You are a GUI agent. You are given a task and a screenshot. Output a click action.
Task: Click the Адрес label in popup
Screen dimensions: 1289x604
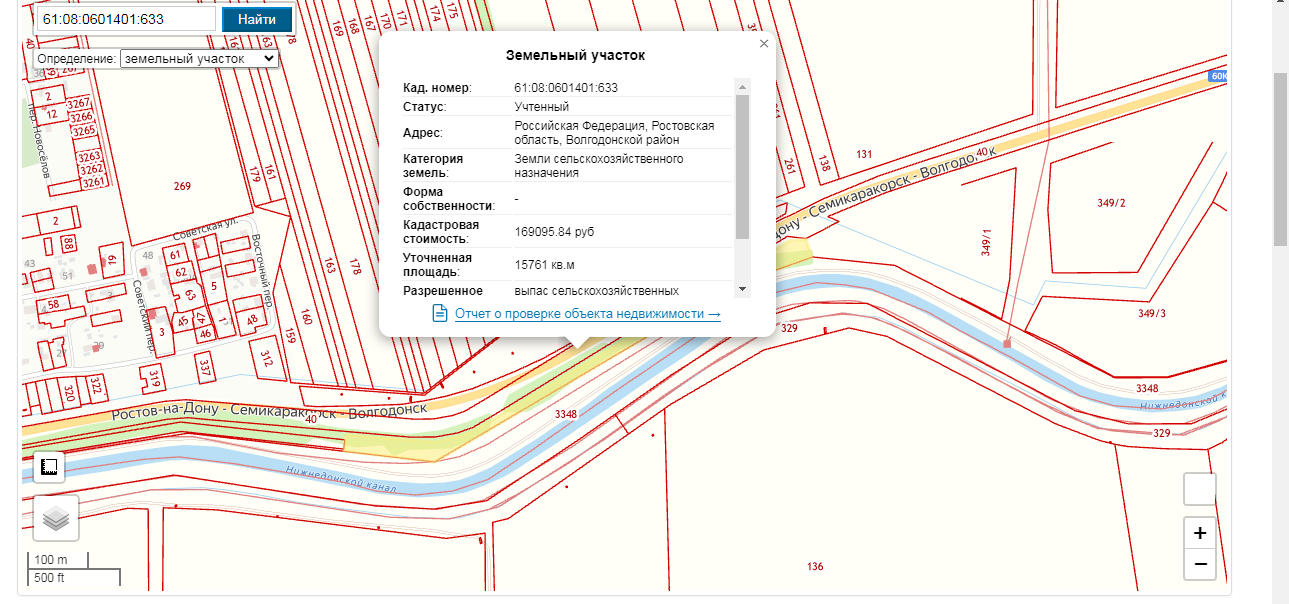pos(423,133)
